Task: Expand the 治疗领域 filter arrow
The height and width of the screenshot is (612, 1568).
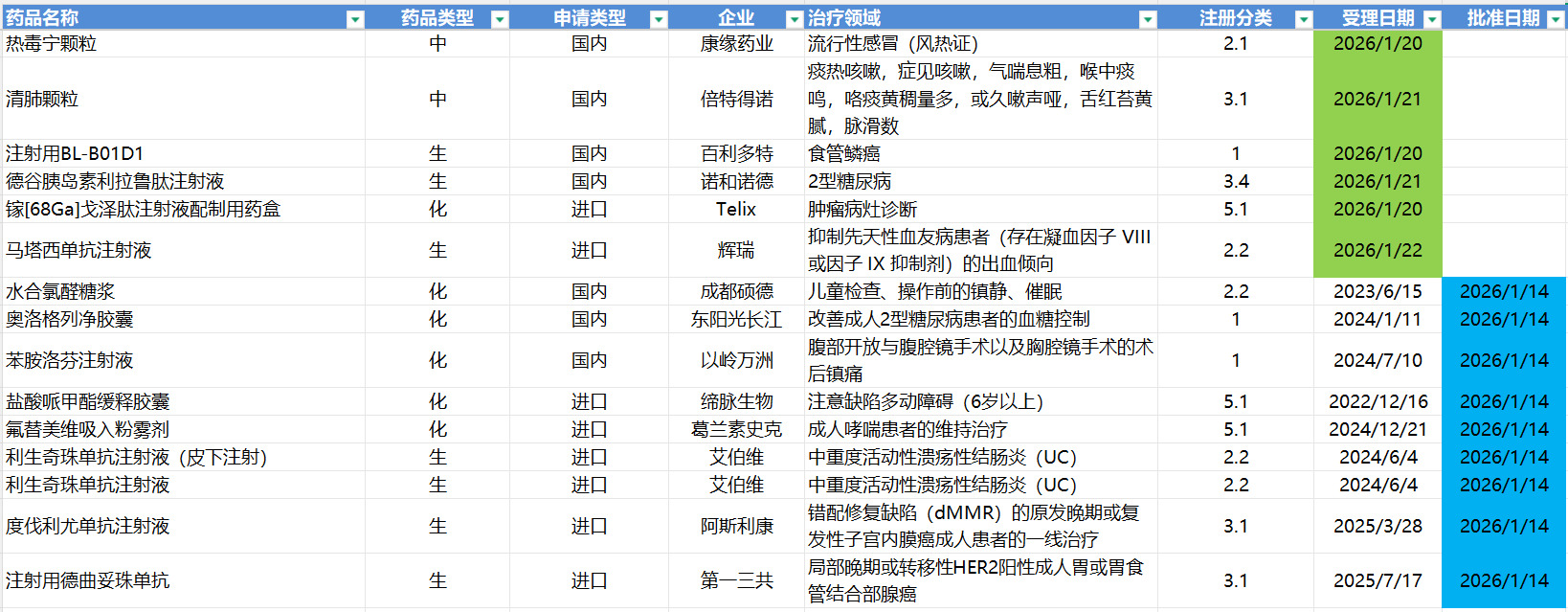Action: tap(1147, 19)
